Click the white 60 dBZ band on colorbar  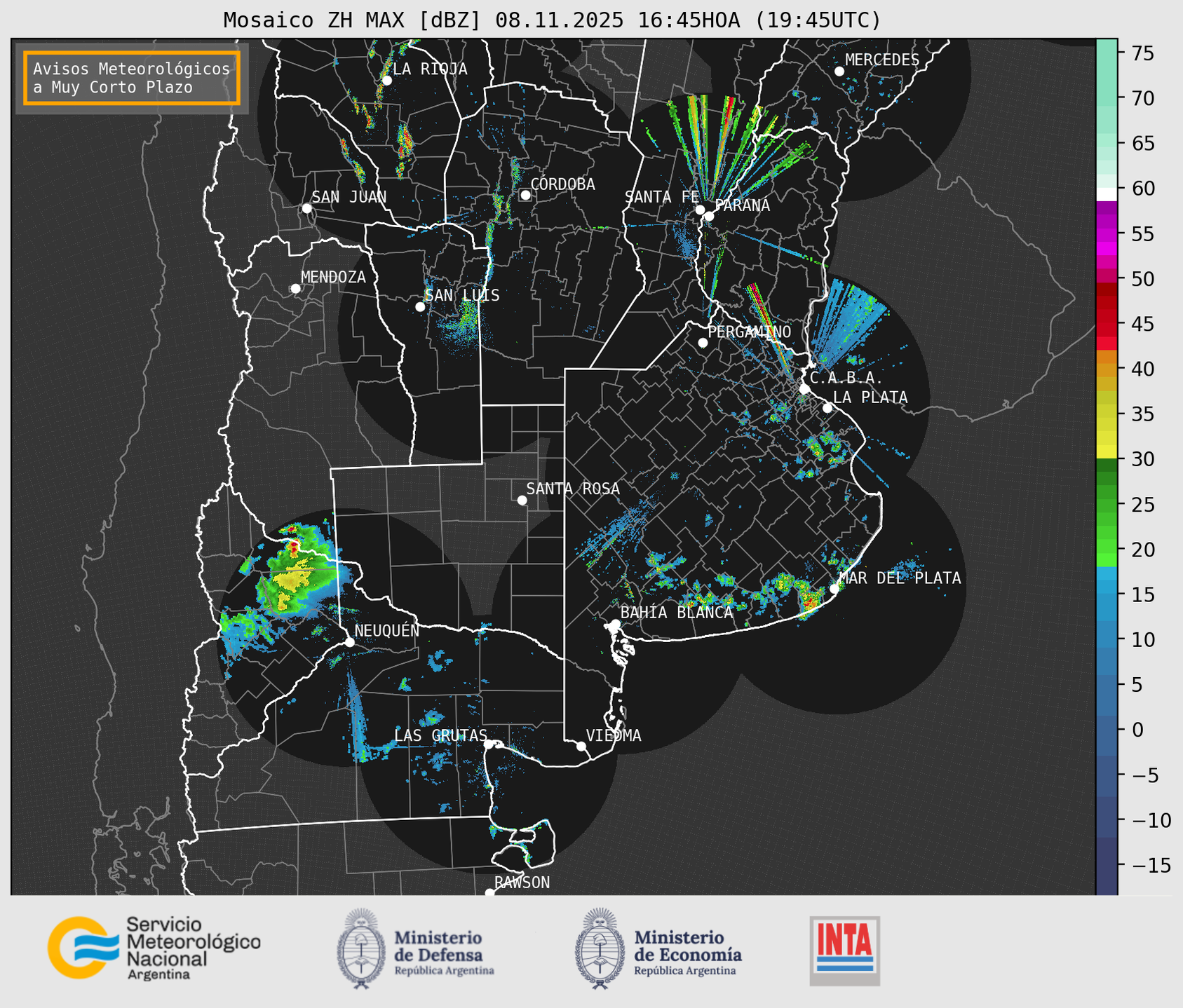[x=1107, y=193]
